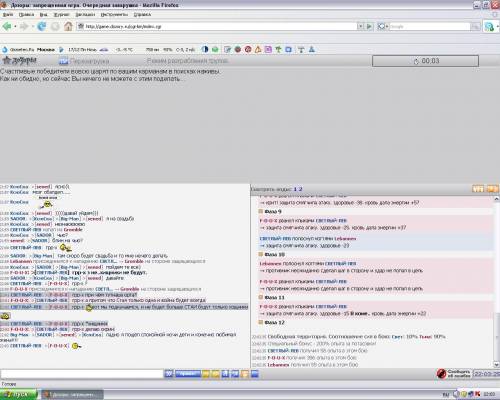The width and height of the screenshot is (500, 400).
Task: Open the Windows Пуск start button
Action: coord(19,394)
